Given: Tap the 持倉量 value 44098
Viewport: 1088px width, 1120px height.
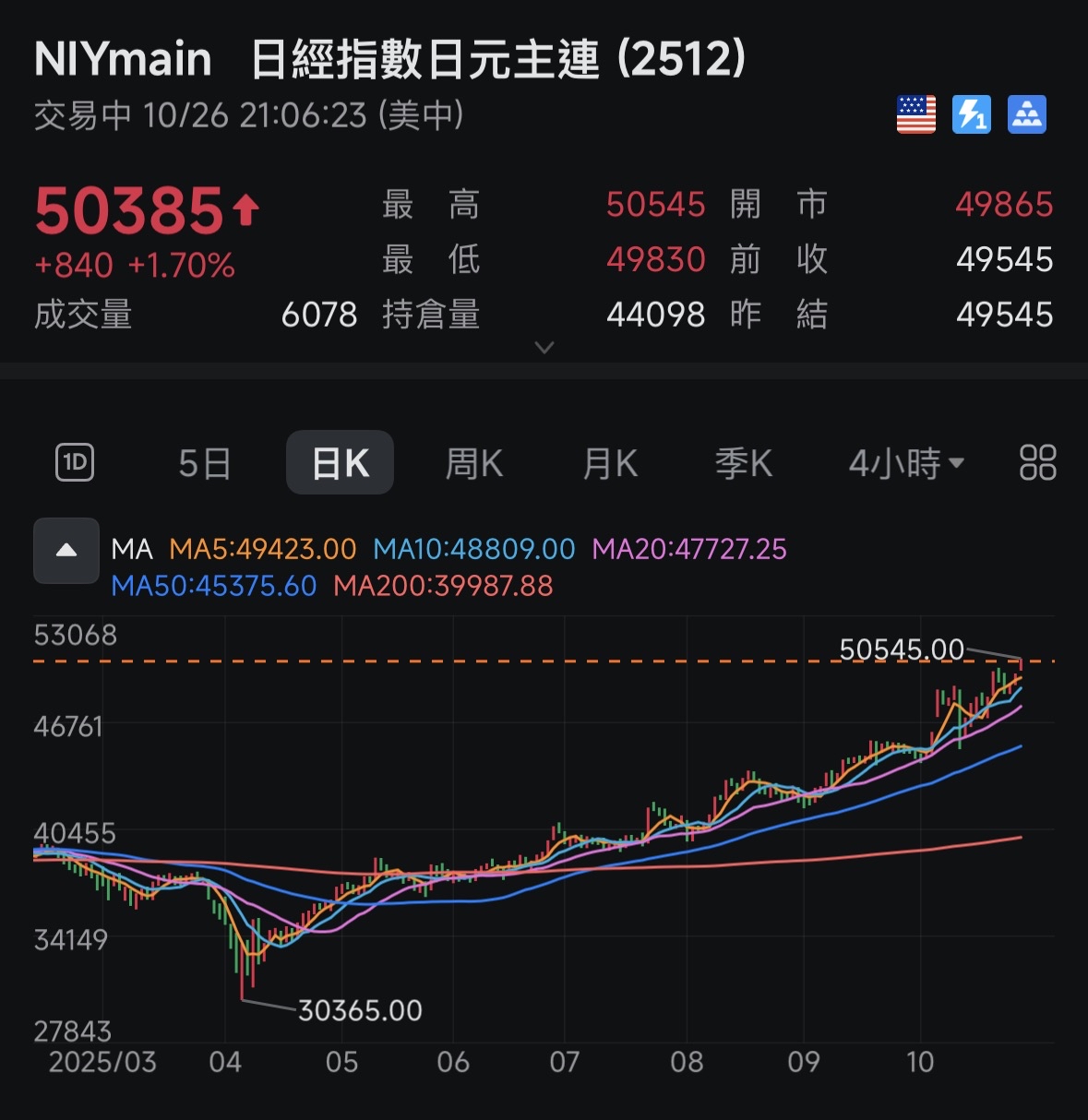Looking at the screenshot, I should click(x=656, y=315).
